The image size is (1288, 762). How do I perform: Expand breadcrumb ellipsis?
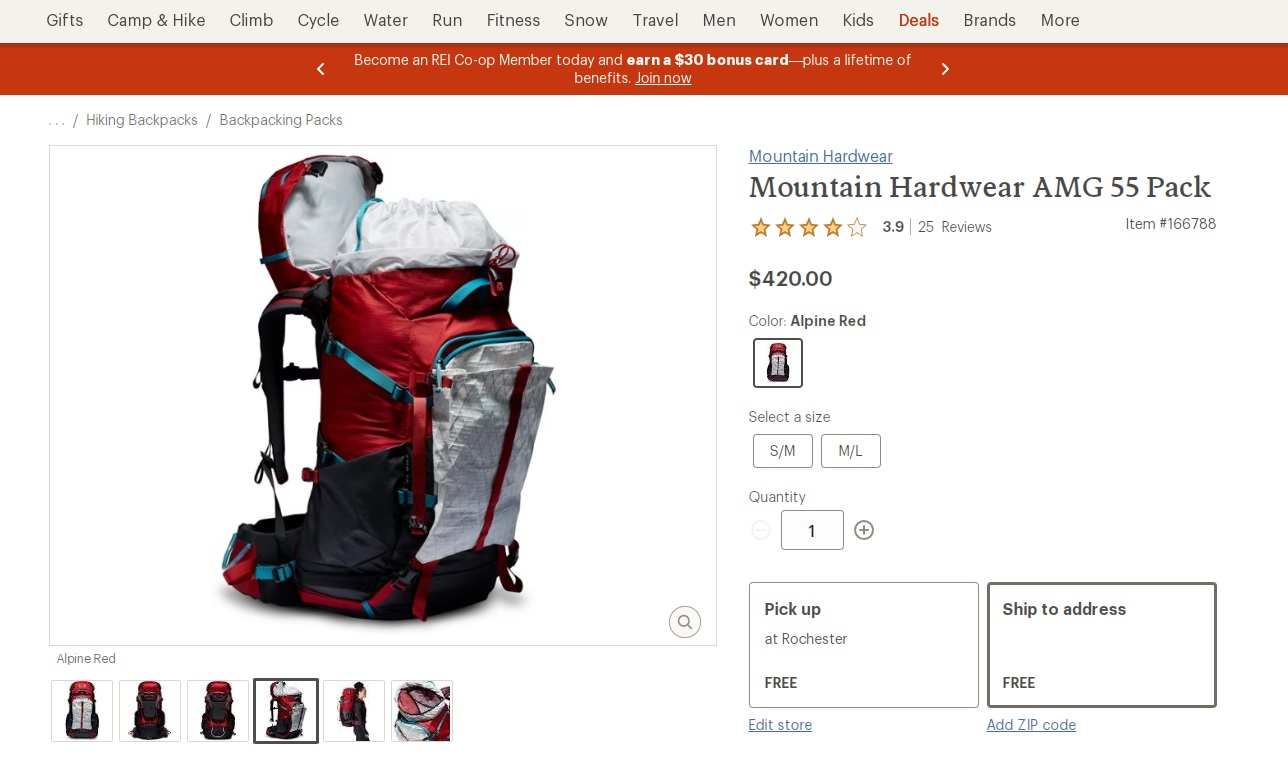point(57,120)
